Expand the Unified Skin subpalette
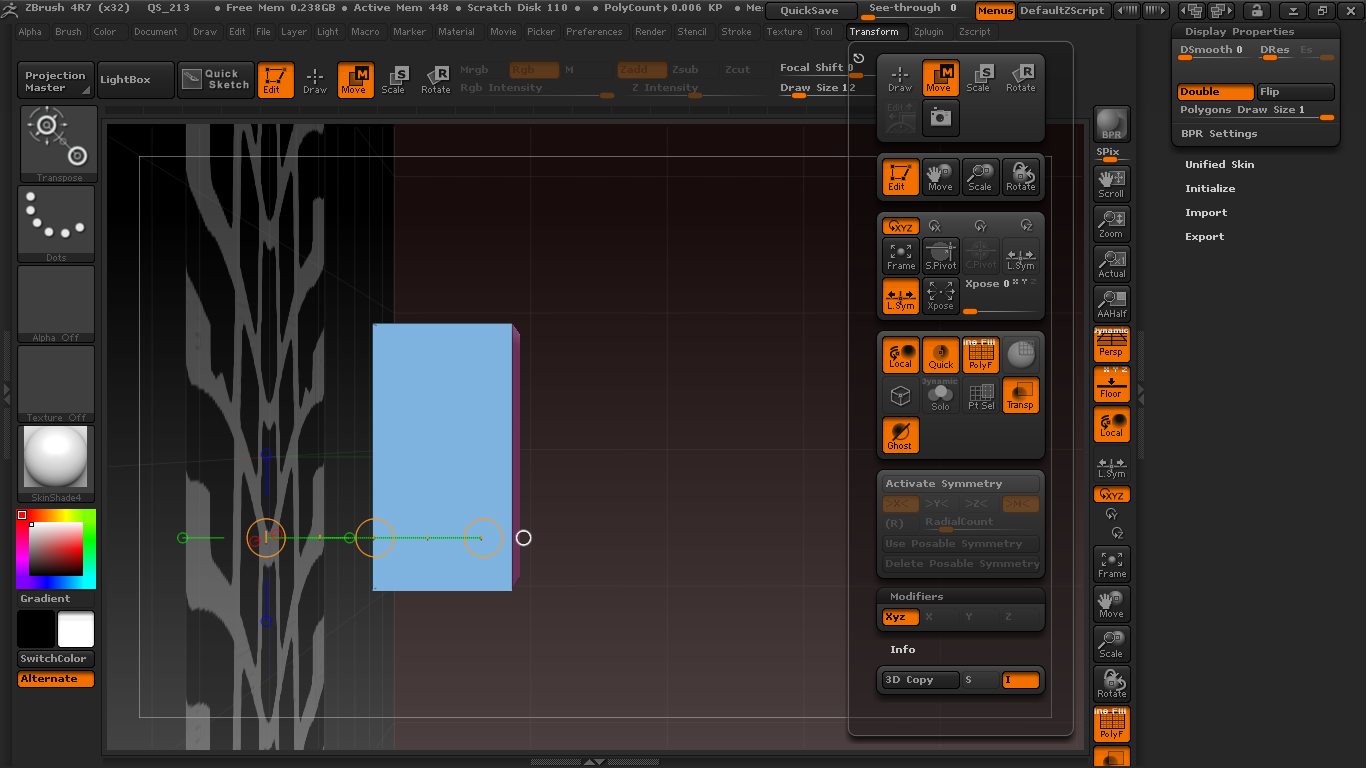Image resolution: width=1366 pixels, height=768 pixels. tap(1220, 165)
